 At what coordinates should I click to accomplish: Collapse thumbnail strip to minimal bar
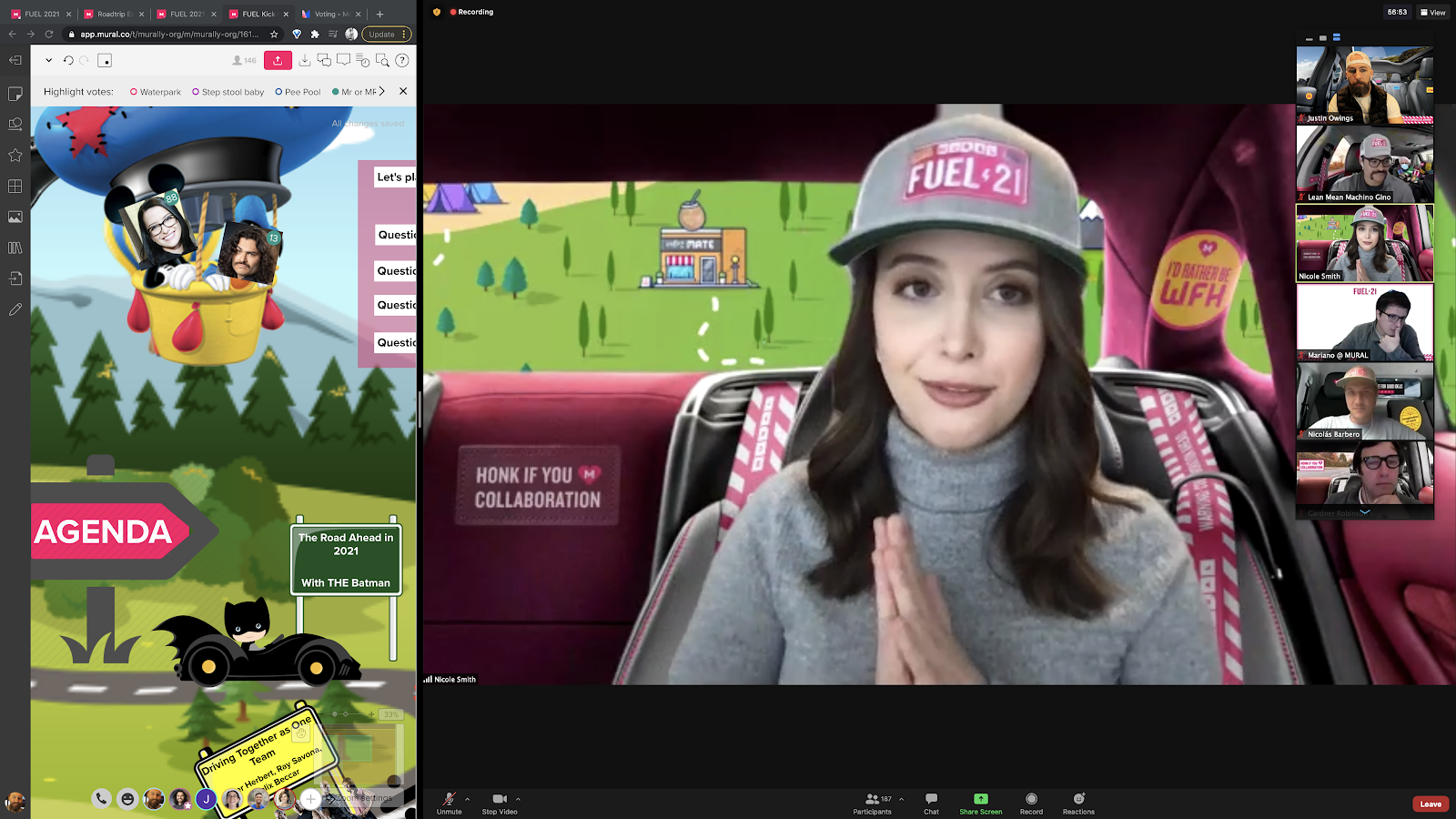[x=1309, y=39]
